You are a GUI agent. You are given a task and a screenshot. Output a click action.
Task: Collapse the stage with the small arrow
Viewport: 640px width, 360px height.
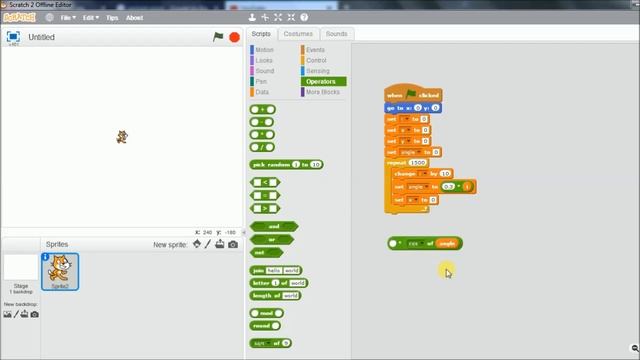(244, 232)
